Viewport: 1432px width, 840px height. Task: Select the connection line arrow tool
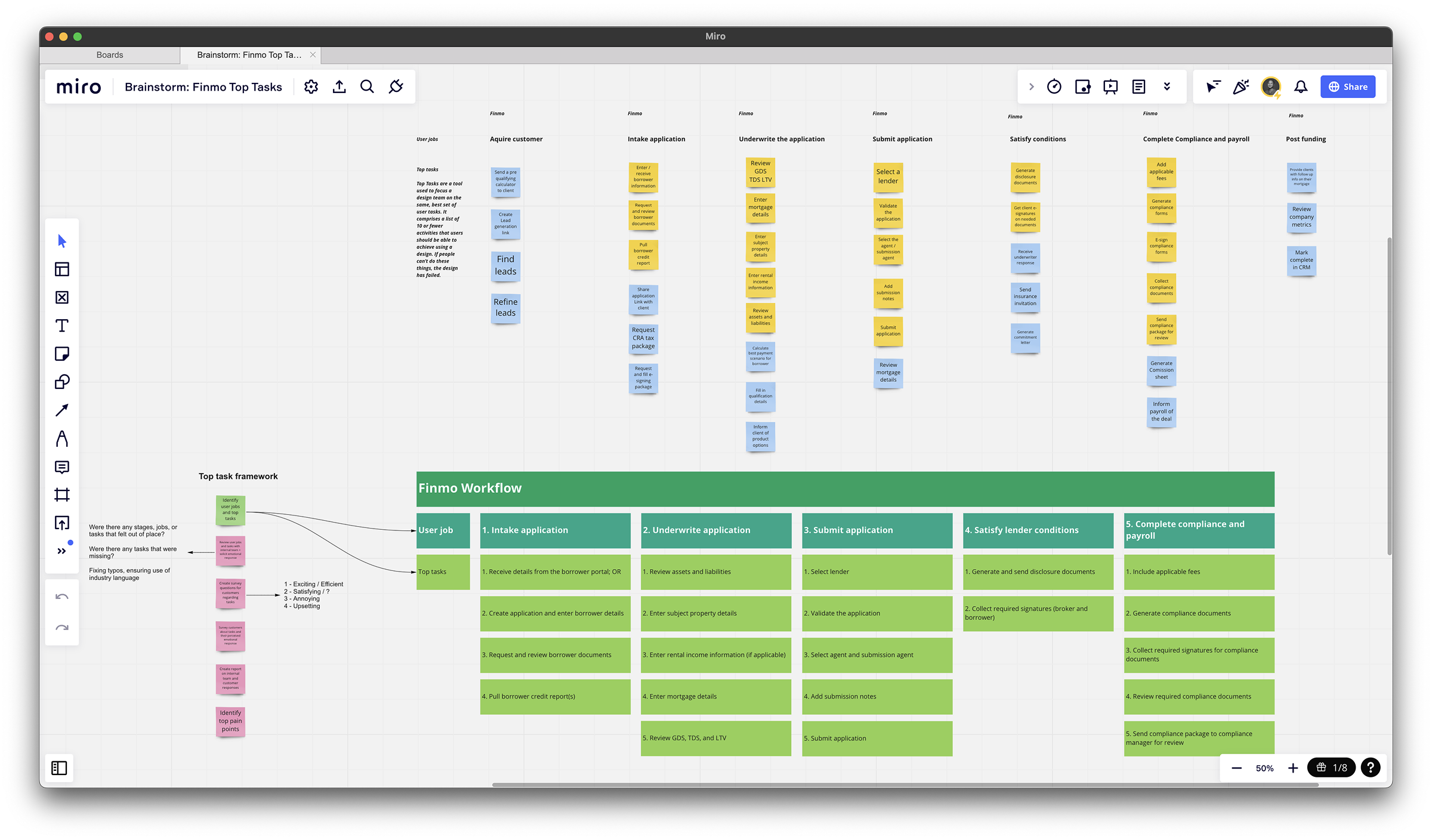coord(61,410)
